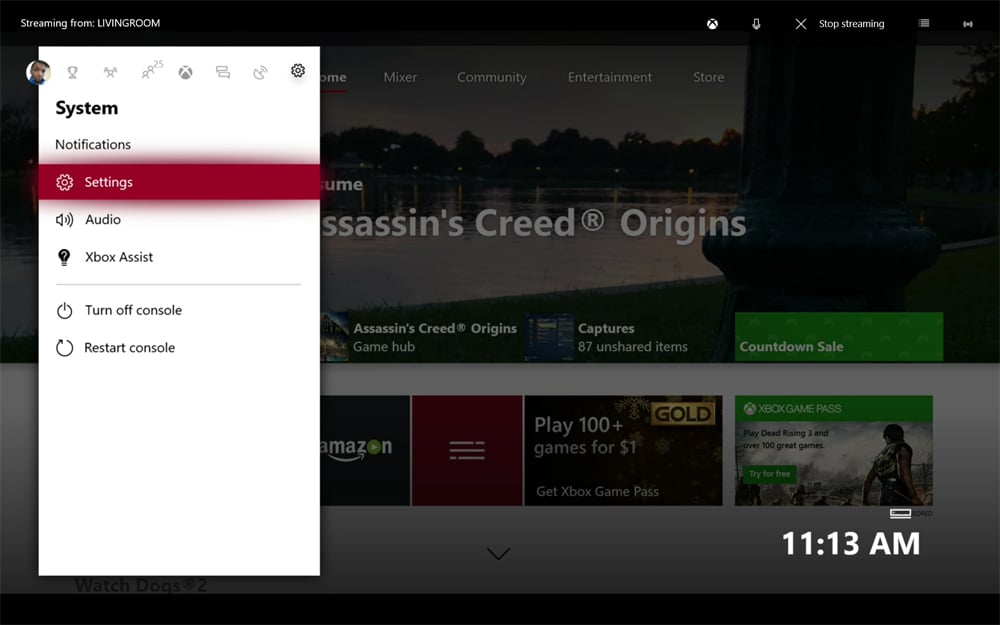Open Xbox Assist from the System menu
Viewport: 1000px width, 625px height.
click(120, 257)
